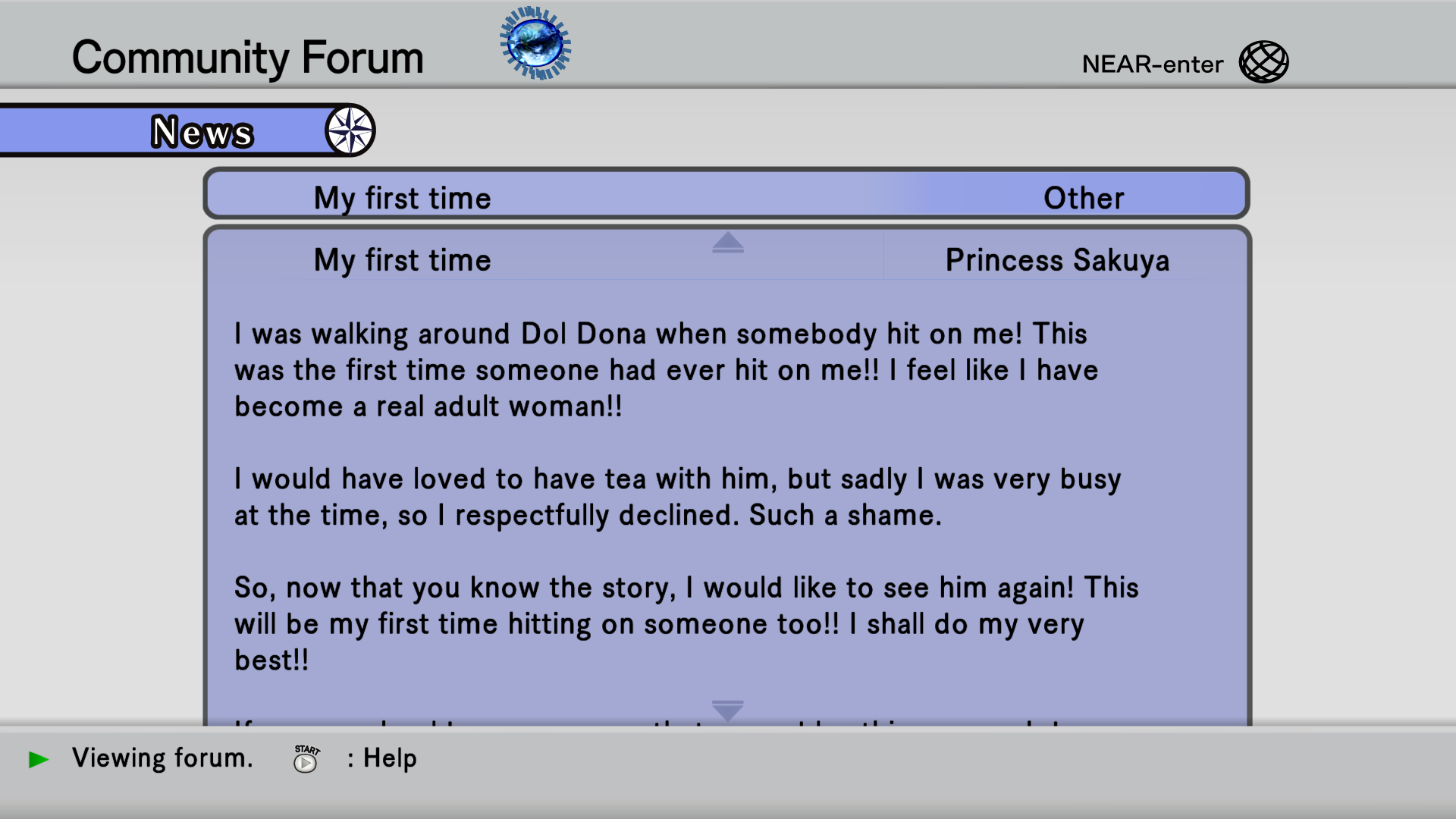1456x819 pixels.
Task: Click the Help label in status bar
Action: click(x=390, y=758)
